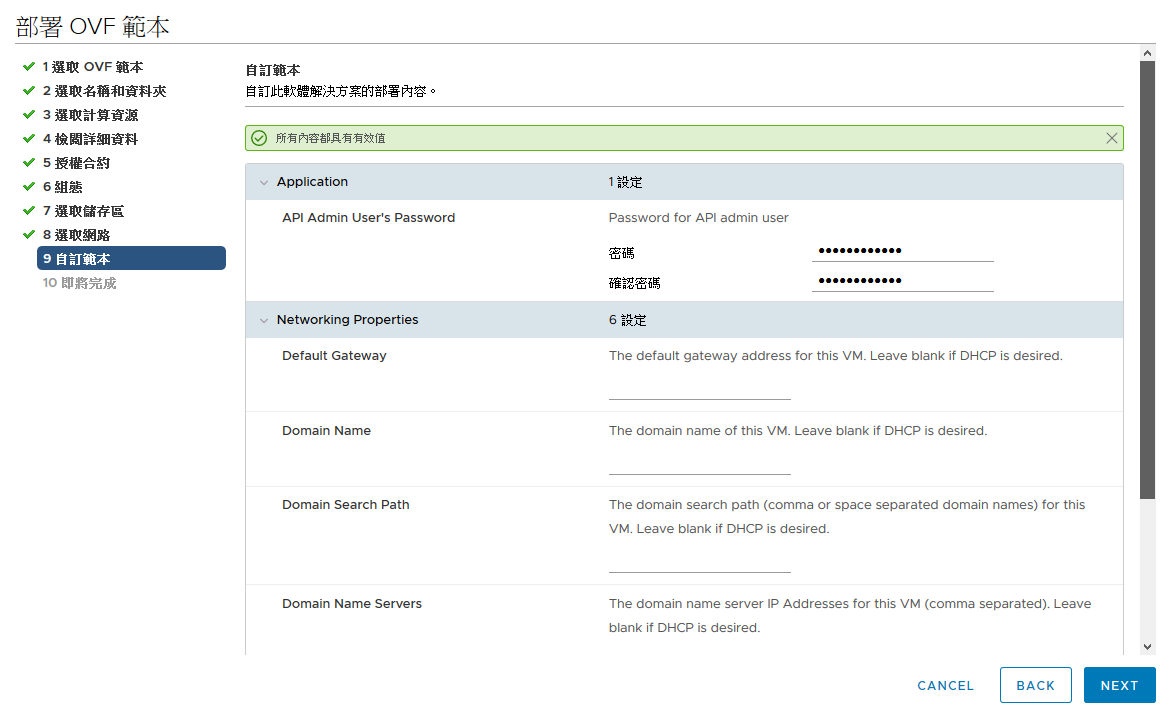Go to step 8 選取網路
1173x716 pixels.
[76, 235]
